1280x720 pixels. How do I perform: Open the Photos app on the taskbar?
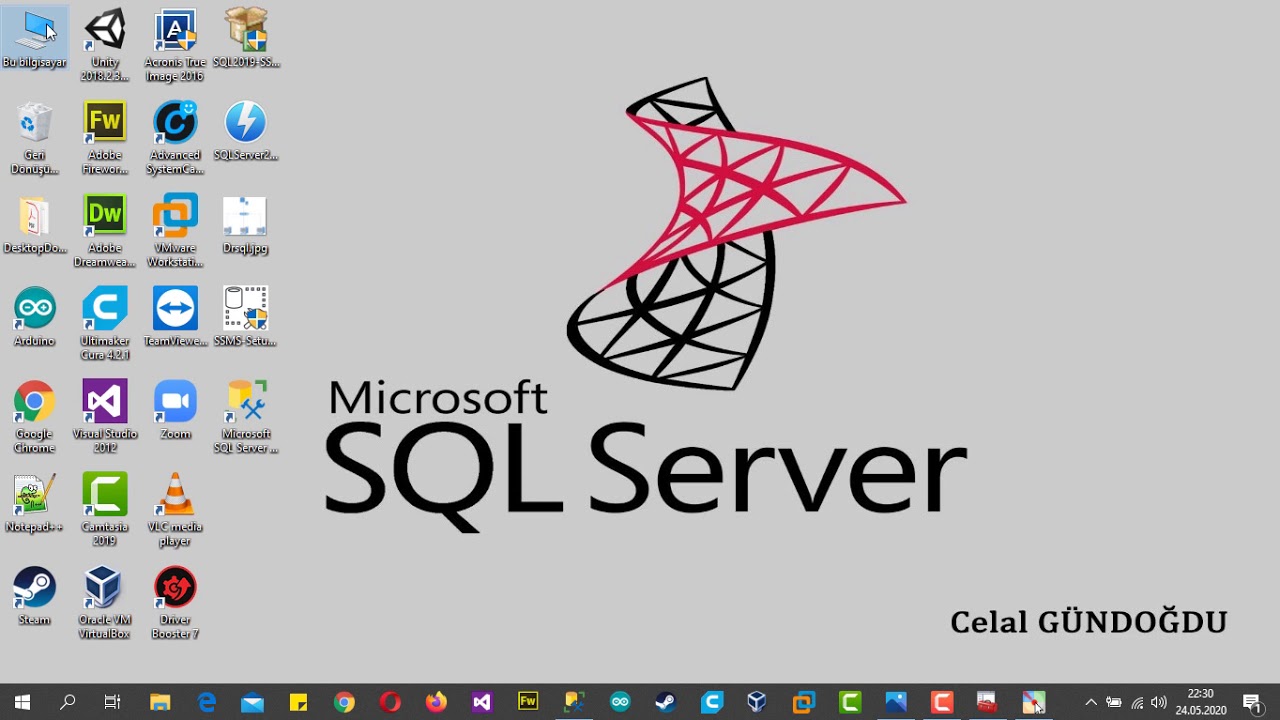click(x=896, y=702)
